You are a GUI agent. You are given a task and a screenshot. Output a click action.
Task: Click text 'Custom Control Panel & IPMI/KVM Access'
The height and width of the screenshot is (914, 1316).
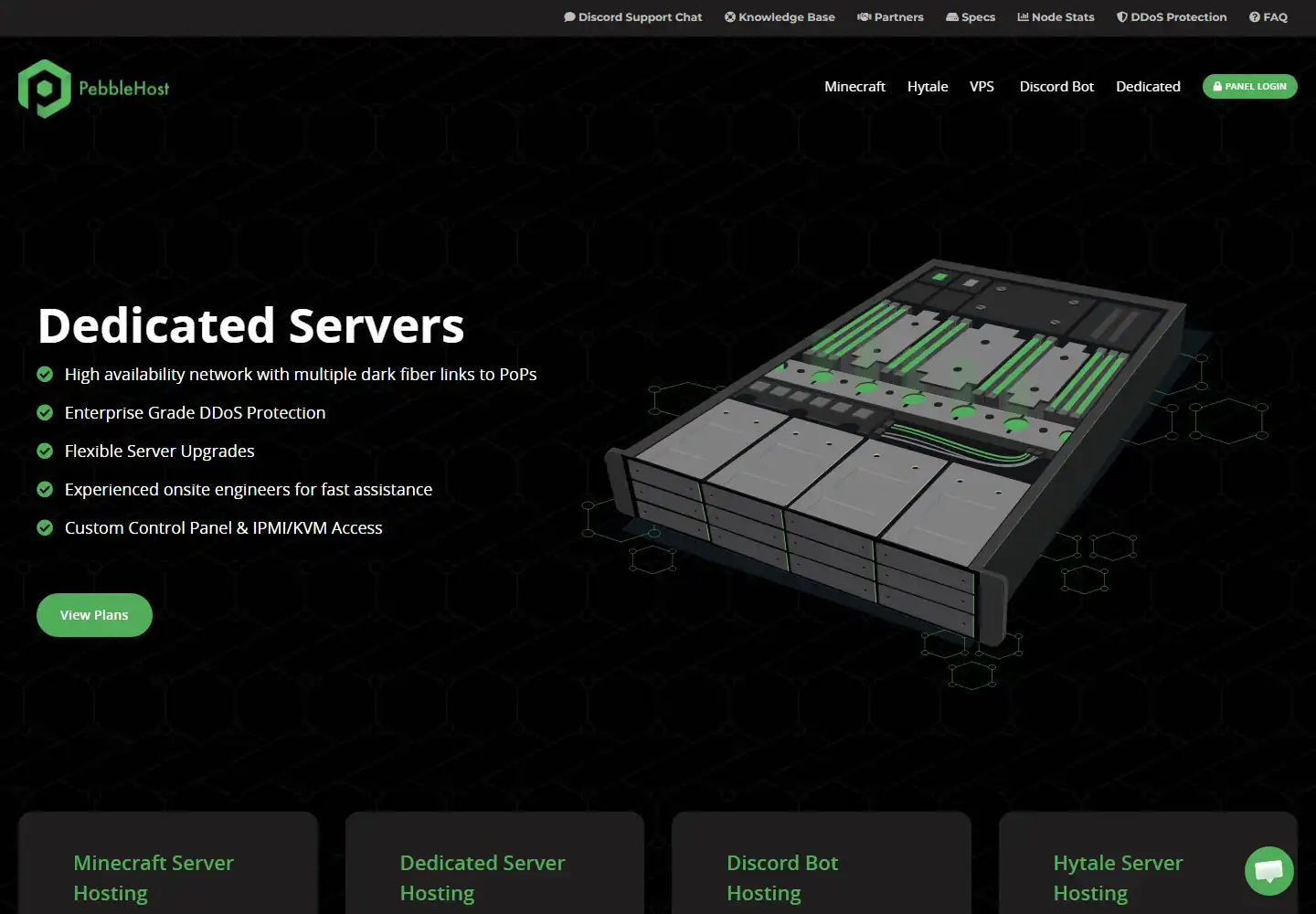click(224, 527)
